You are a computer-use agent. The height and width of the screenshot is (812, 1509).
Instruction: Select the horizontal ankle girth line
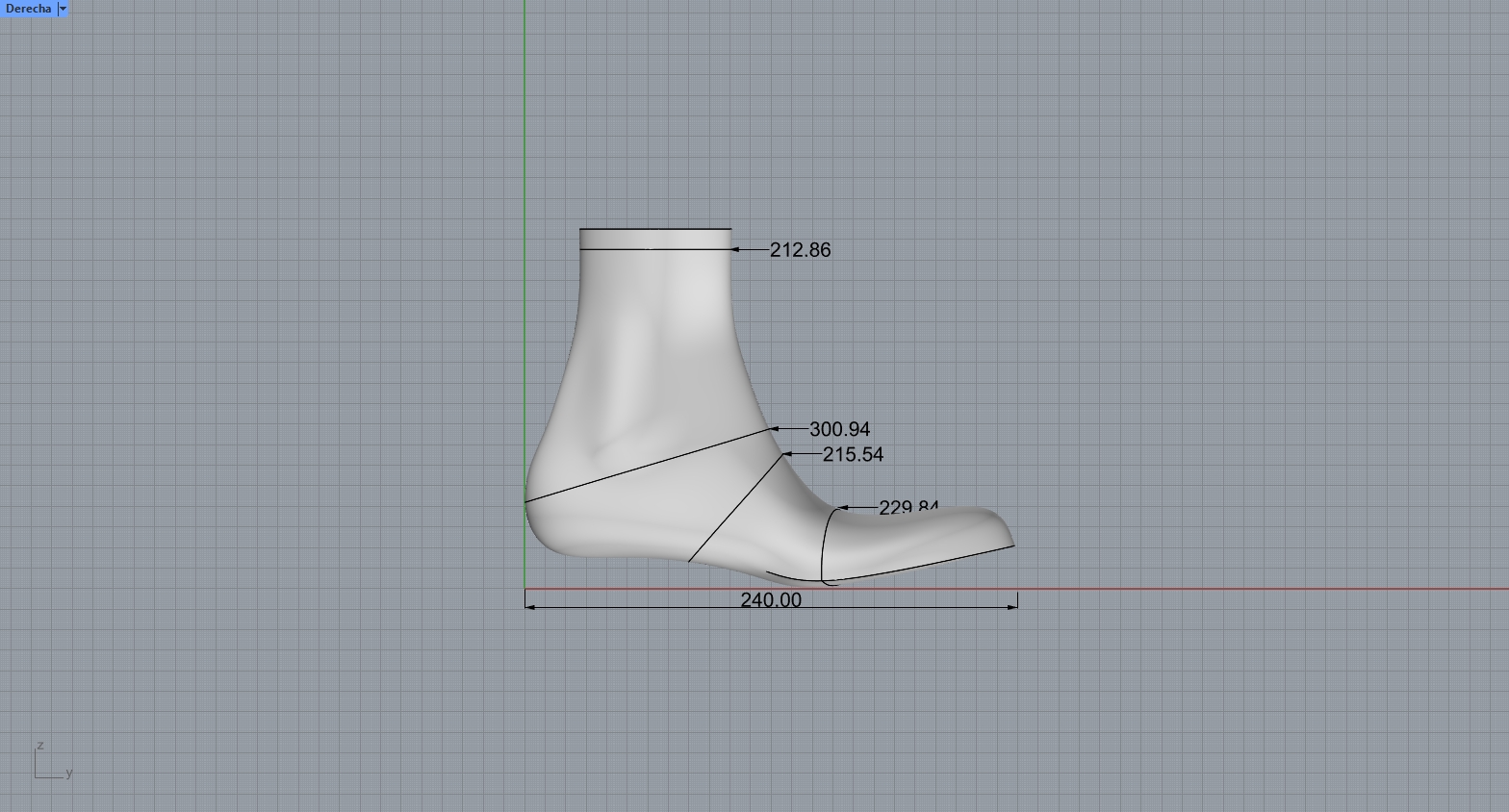pyautogui.click(x=654, y=249)
